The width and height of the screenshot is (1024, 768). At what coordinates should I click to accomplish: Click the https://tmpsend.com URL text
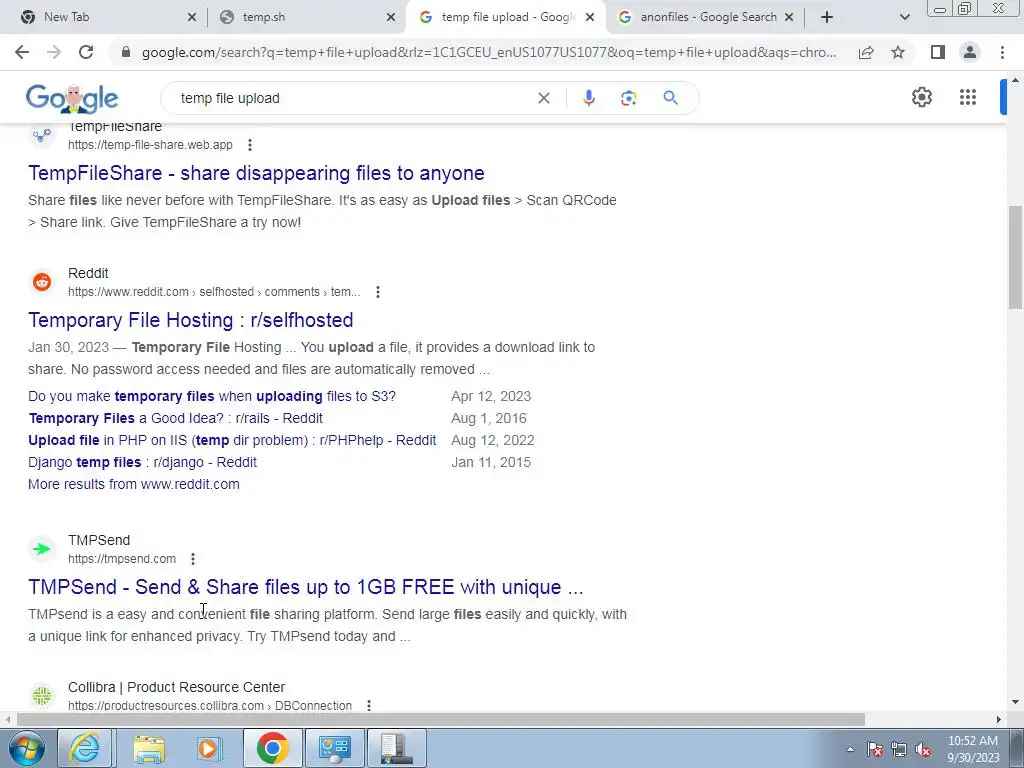pyautogui.click(x=122, y=559)
